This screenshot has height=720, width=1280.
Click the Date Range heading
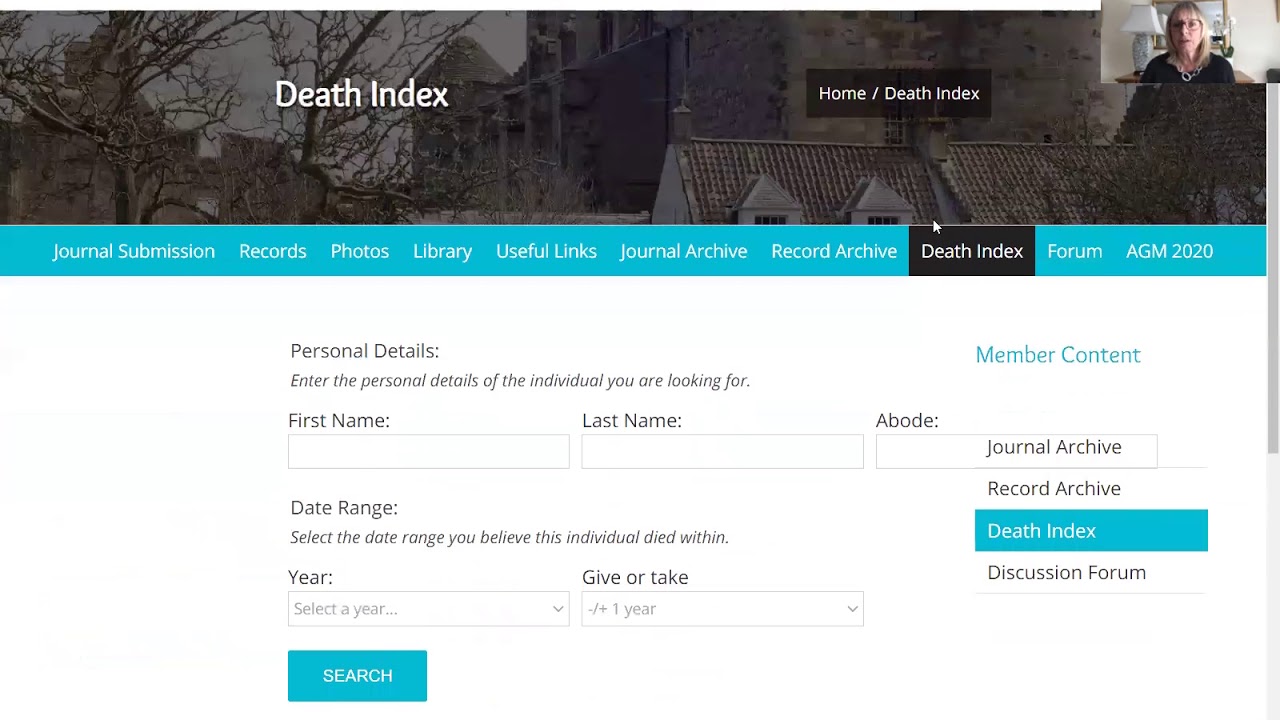click(x=344, y=508)
